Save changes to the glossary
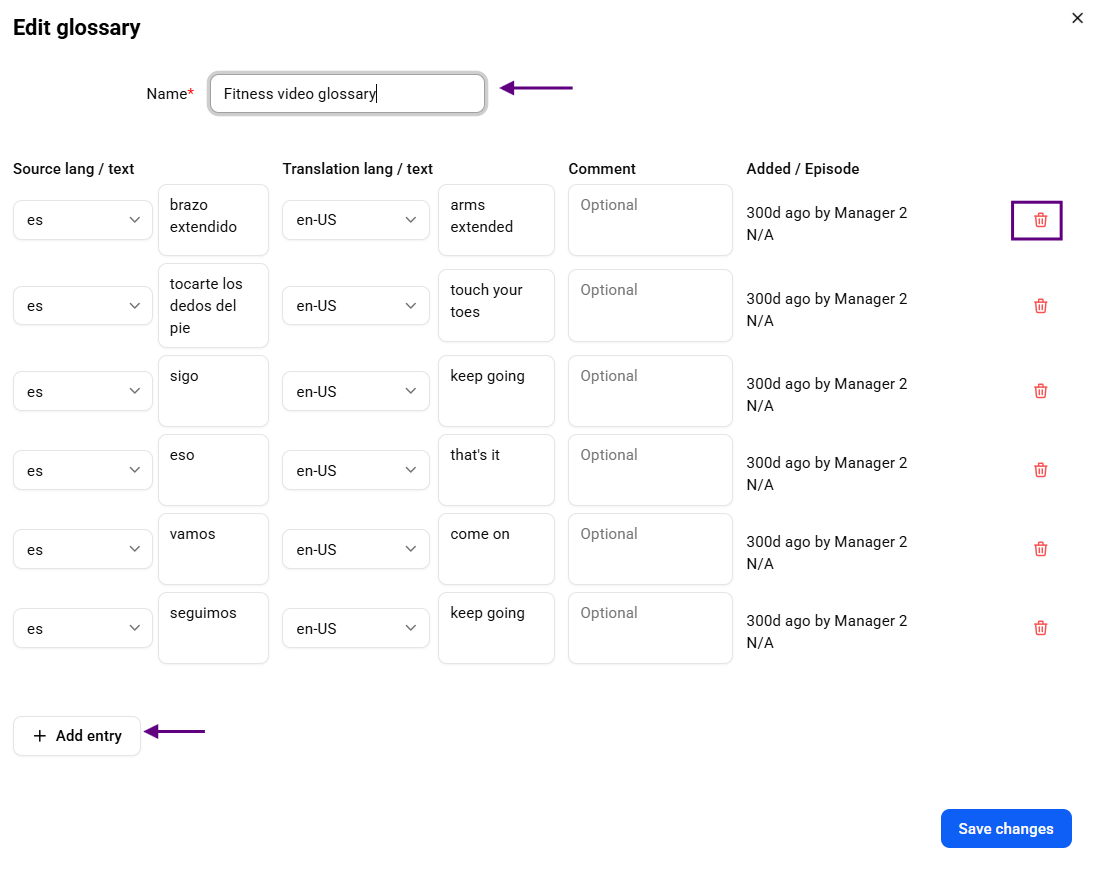1098x872 pixels. [x=1006, y=829]
